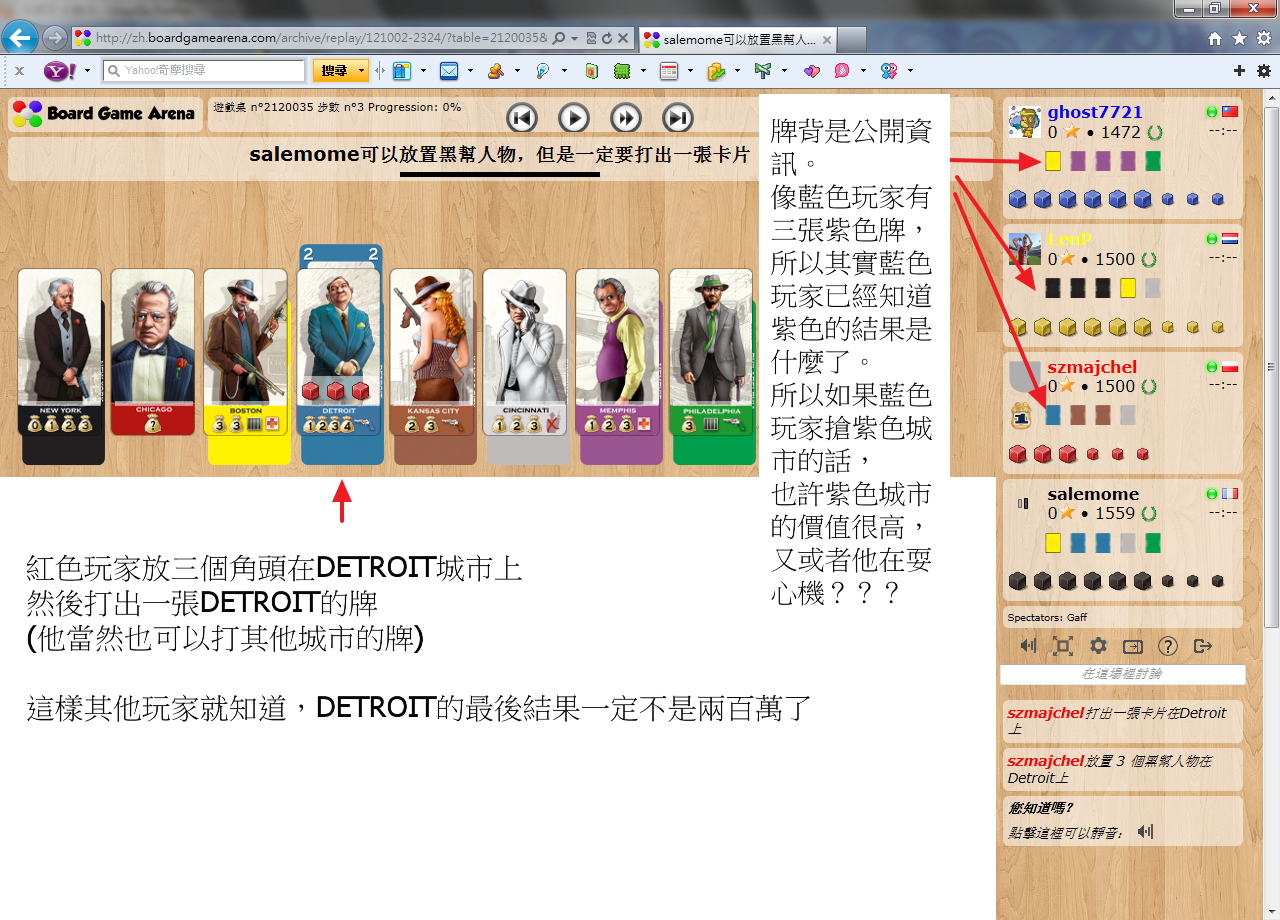Expand the mail icon dropdown arrow
The width and height of the screenshot is (1280, 920).
[470, 71]
